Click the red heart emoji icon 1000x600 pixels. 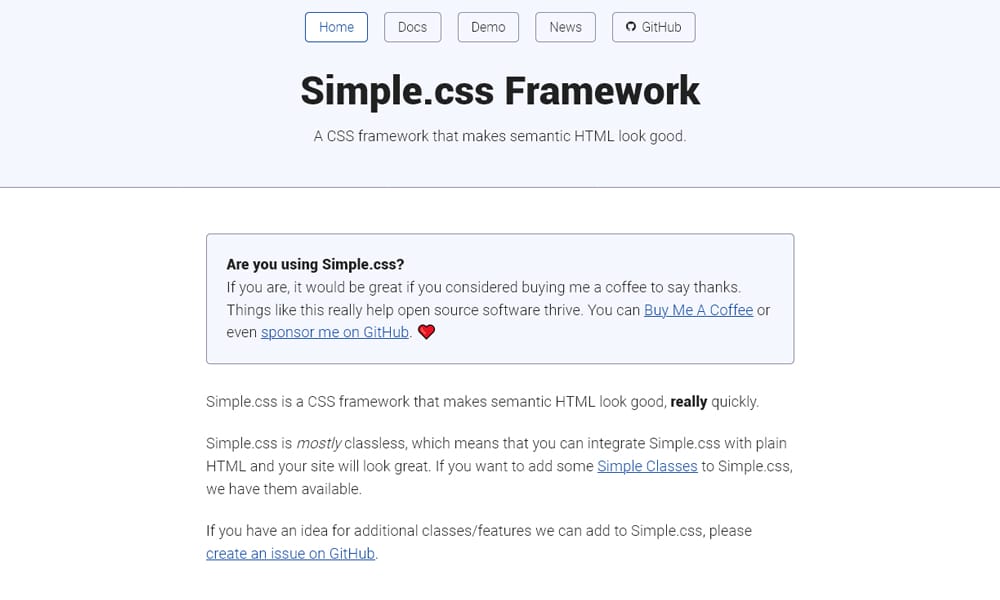[425, 331]
